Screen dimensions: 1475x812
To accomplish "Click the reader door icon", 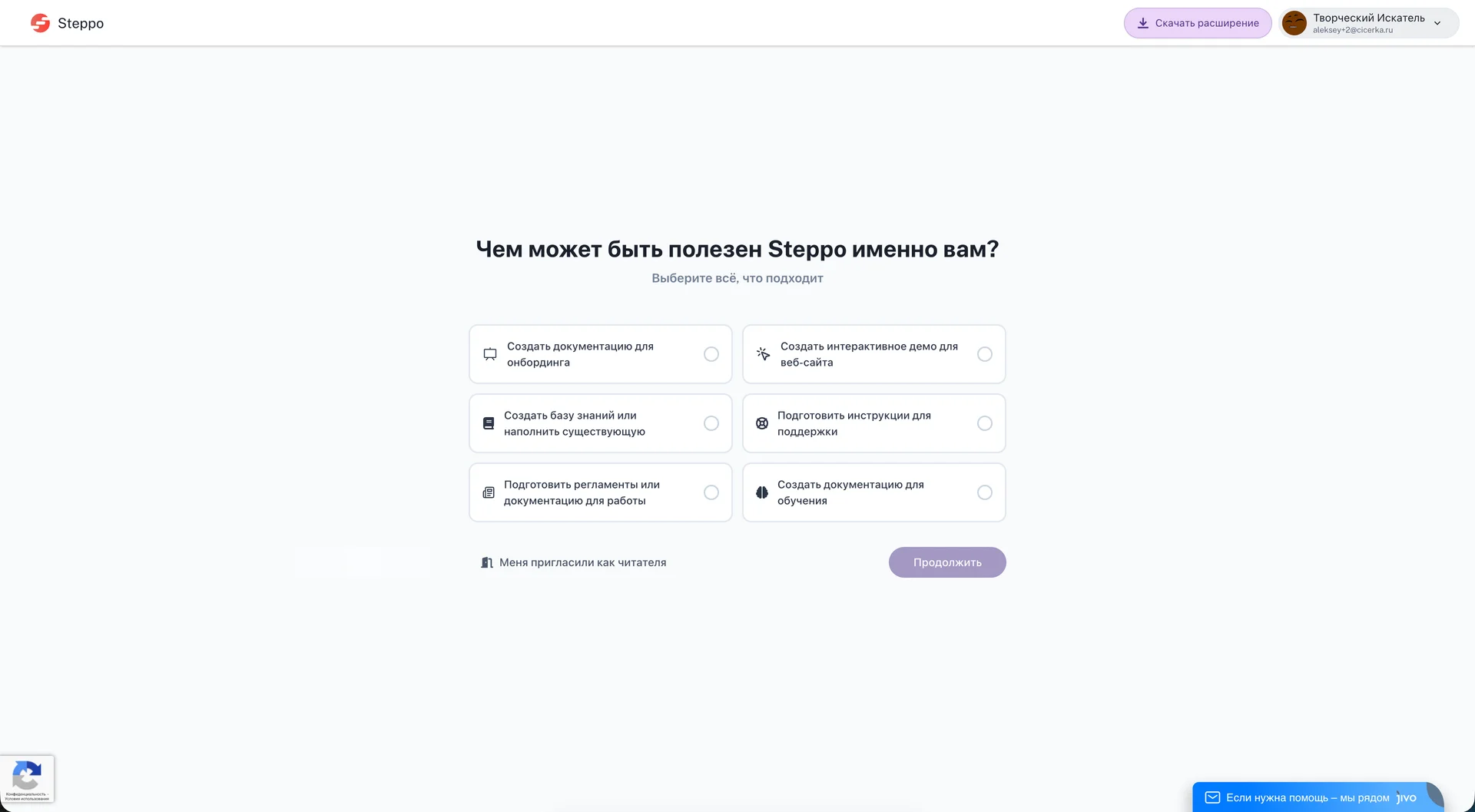I will pyautogui.click(x=486, y=562).
